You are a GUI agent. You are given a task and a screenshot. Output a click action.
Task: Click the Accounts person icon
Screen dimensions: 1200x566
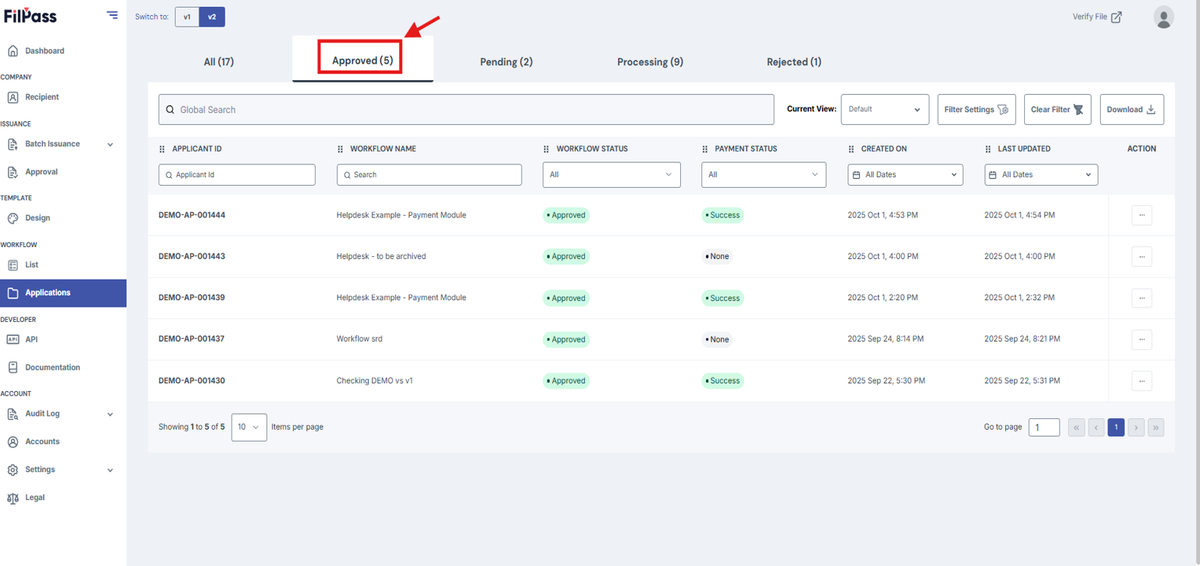[13, 442]
